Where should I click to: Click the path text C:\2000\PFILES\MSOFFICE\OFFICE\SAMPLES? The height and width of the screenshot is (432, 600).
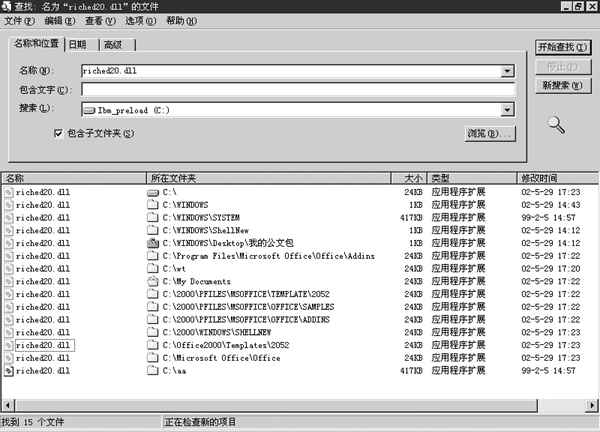coord(248,307)
